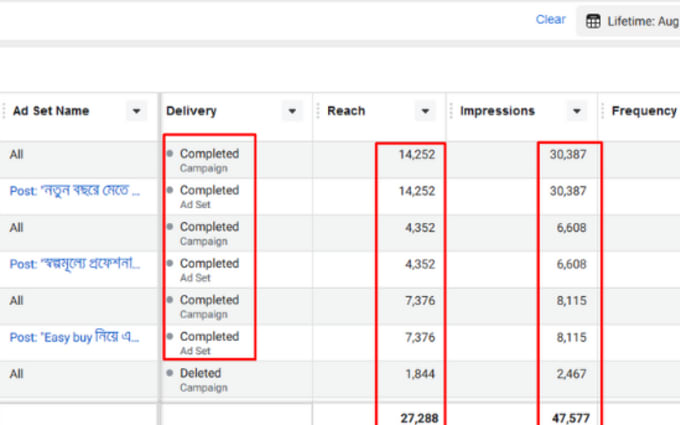
Task: Open the Bengali ad set post link with reach 4,352
Action: [x=75, y=264]
